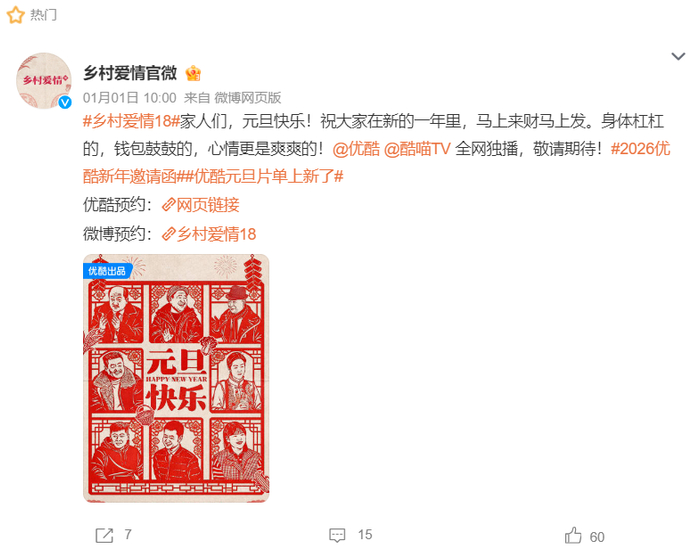This screenshot has height=549, width=700.
Task: Visit the @优酷 mention
Action: [356, 149]
